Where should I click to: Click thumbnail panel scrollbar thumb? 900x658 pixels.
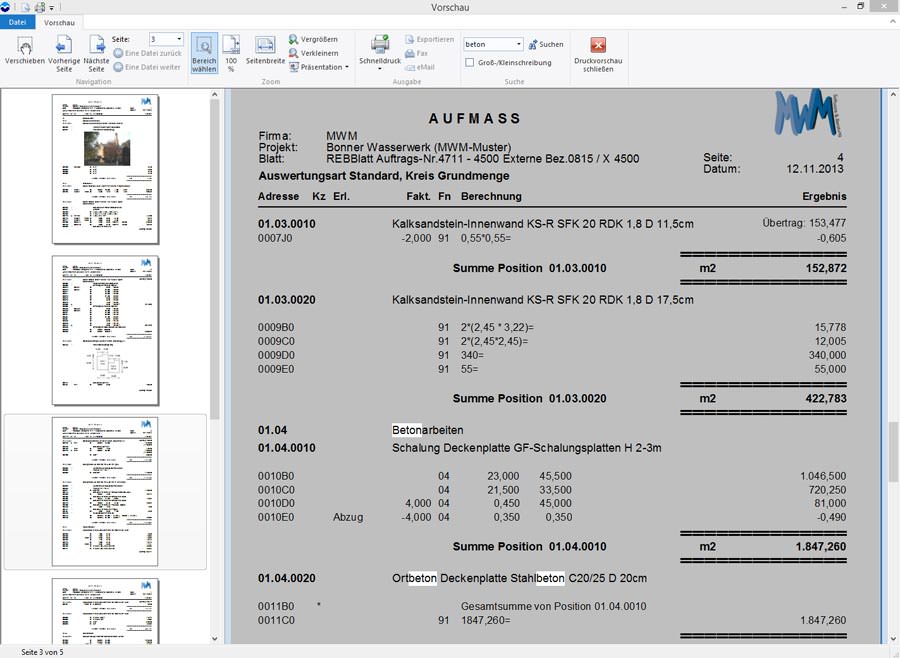215,259
